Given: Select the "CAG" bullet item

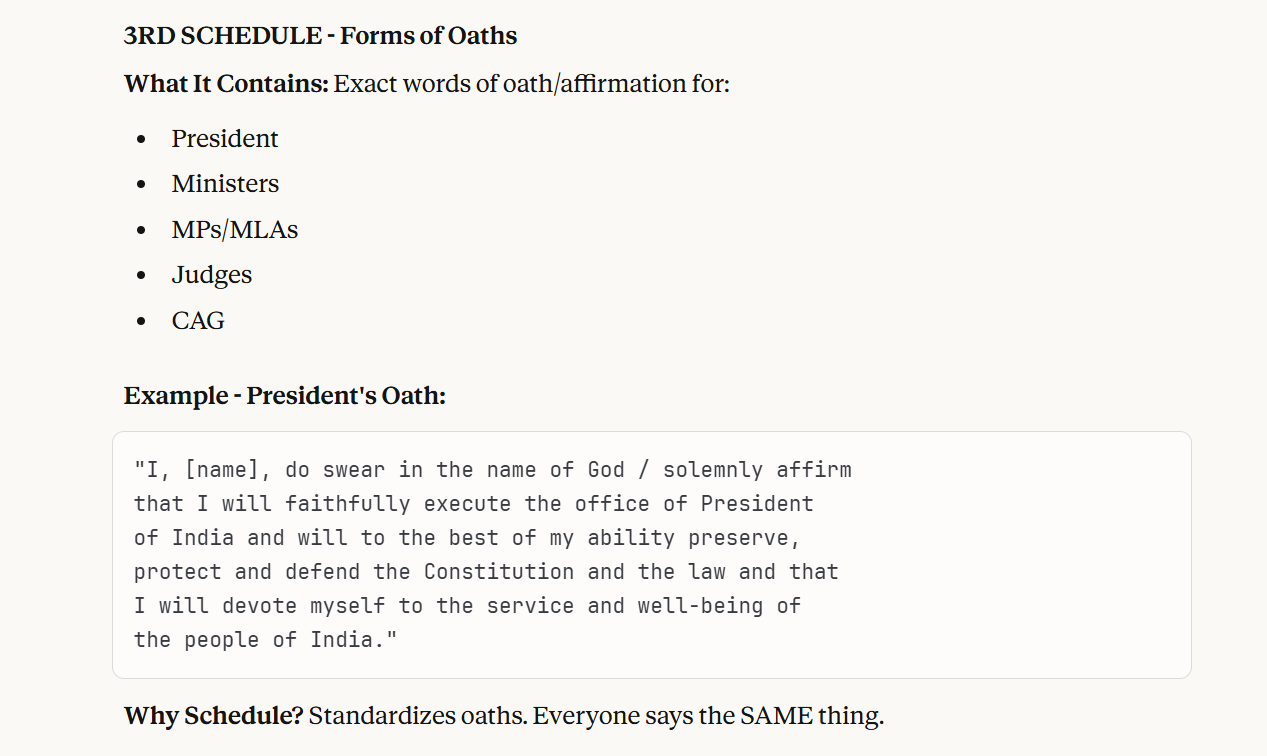Looking at the screenshot, I should pos(198,321).
